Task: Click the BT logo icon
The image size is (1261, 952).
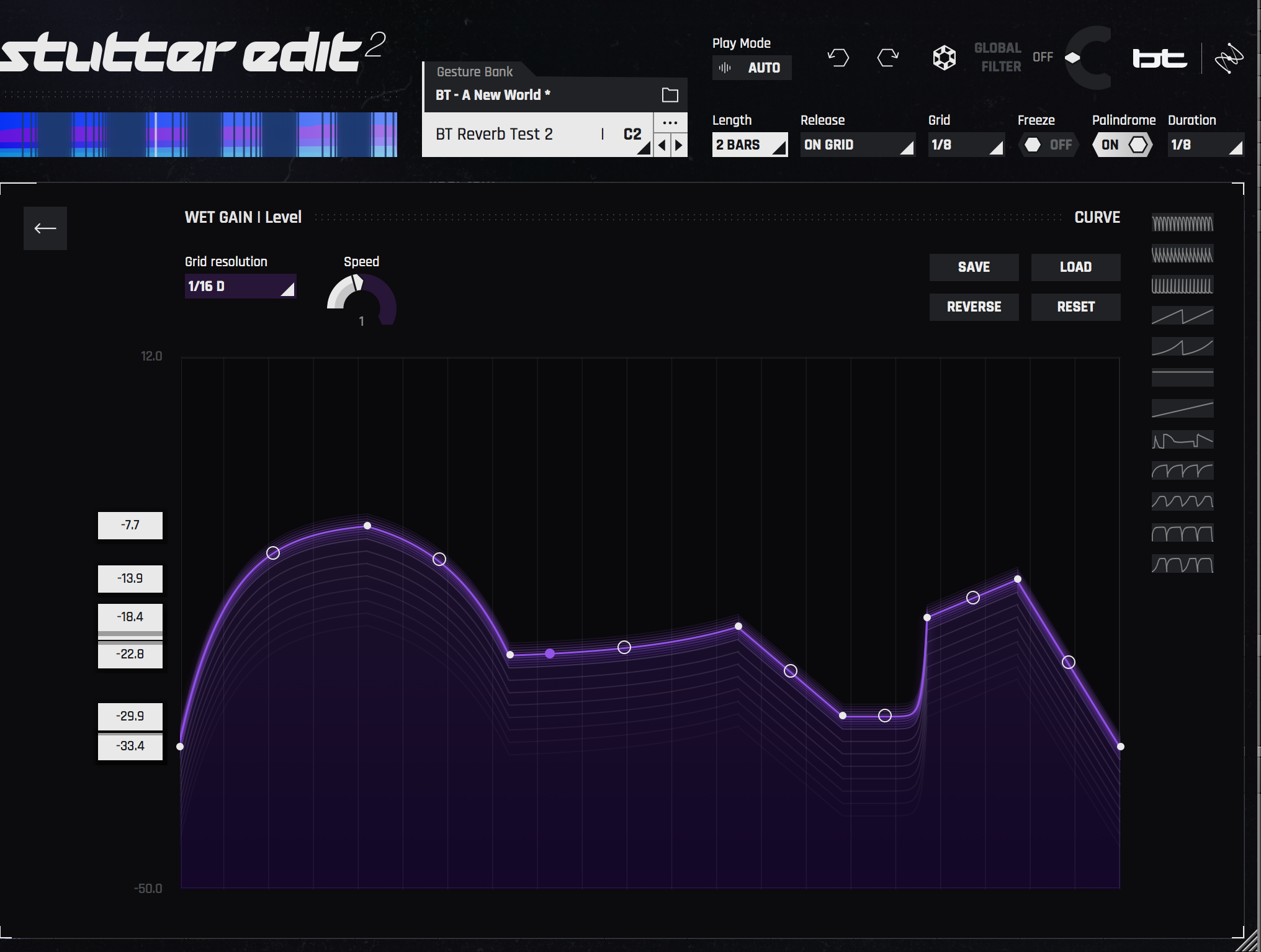Action: click(1160, 58)
